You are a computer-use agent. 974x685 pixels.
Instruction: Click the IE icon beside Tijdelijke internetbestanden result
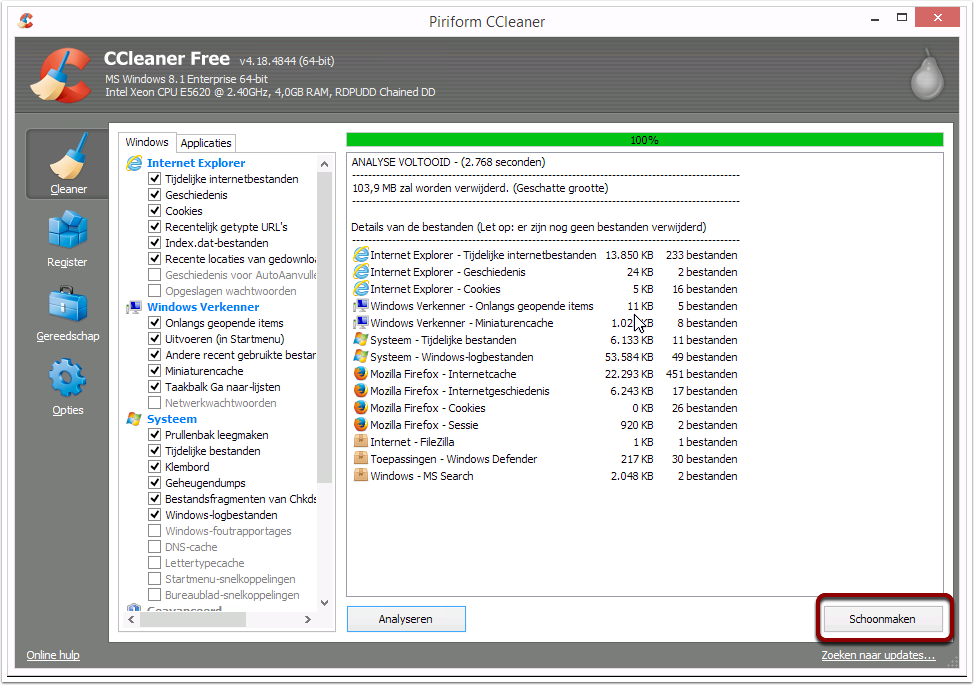[x=361, y=255]
